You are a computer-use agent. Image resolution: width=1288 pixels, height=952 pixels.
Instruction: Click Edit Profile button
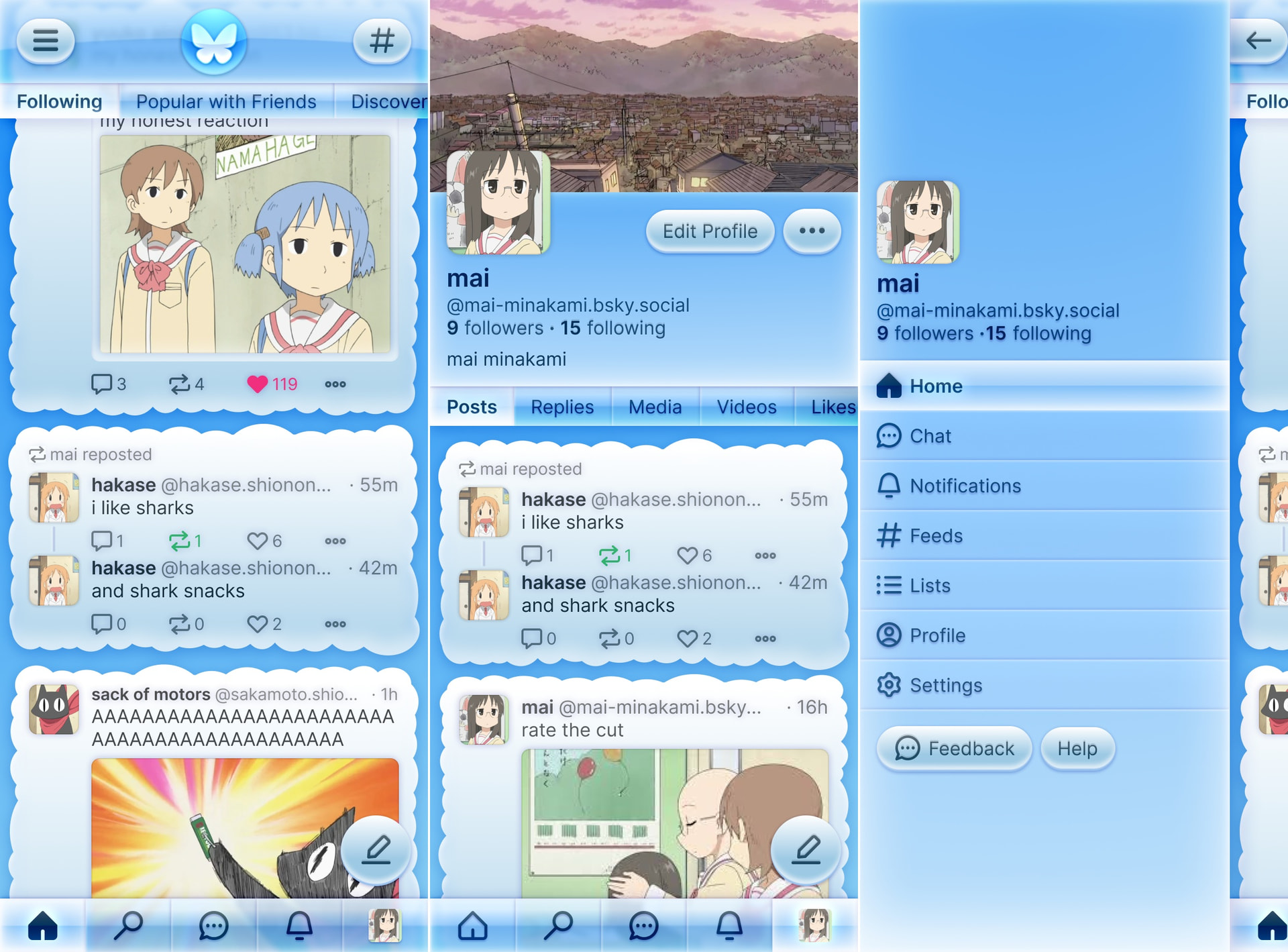710,231
